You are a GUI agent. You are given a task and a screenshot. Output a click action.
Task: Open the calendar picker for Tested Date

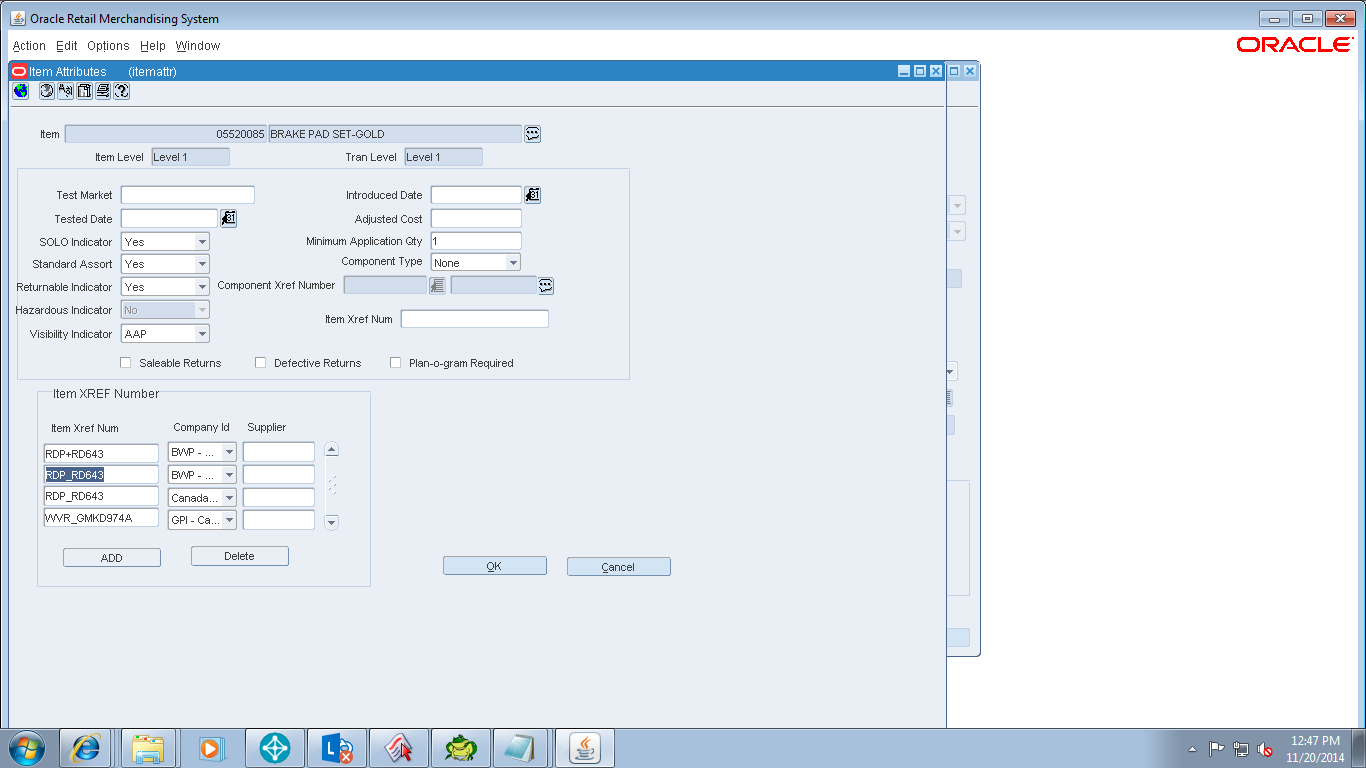(x=229, y=218)
